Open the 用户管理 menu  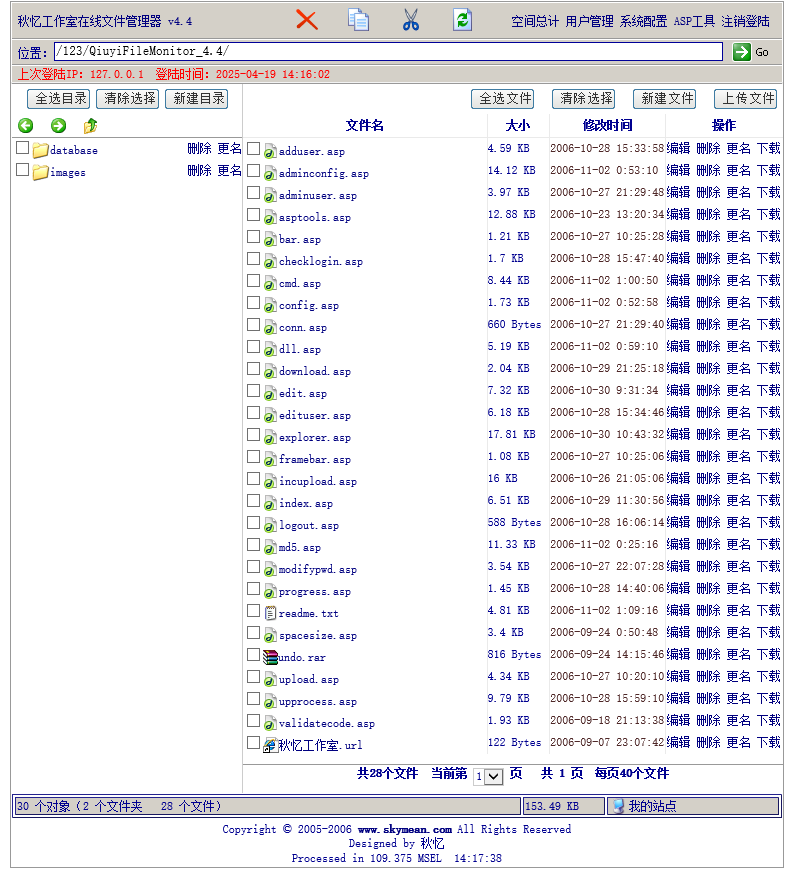pyautogui.click(x=589, y=21)
